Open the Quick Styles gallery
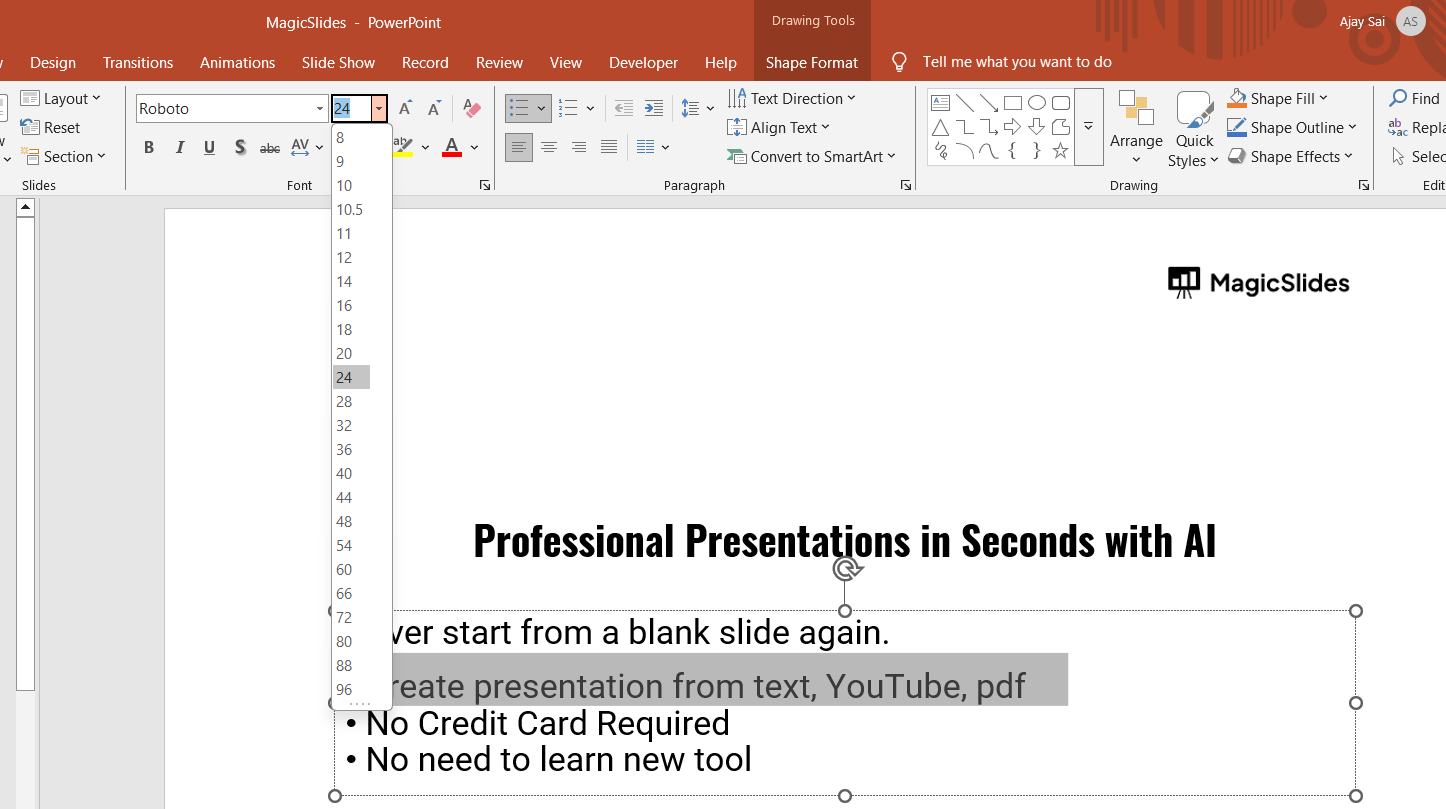1446x809 pixels. (x=1194, y=129)
